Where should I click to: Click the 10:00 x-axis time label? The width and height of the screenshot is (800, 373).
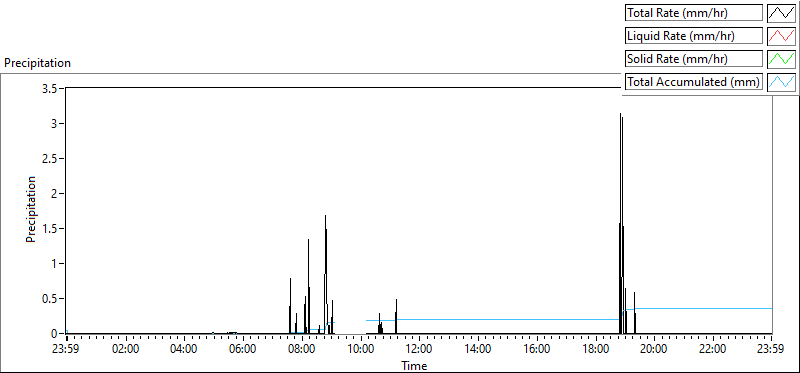[x=361, y=350]
